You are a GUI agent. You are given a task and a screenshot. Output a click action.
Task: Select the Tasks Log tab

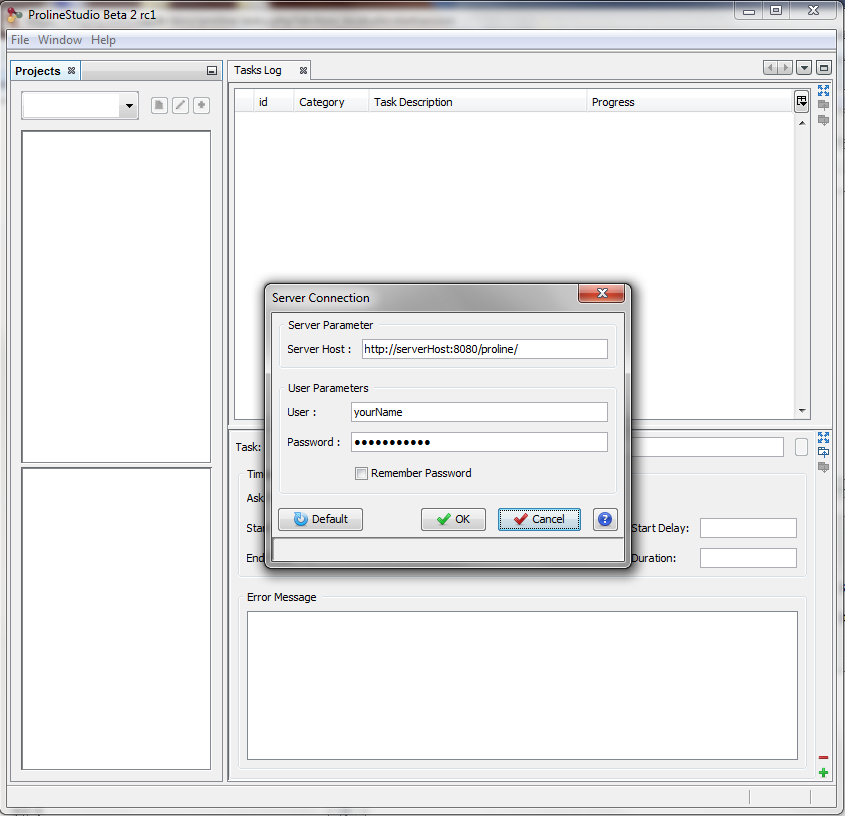258,70
